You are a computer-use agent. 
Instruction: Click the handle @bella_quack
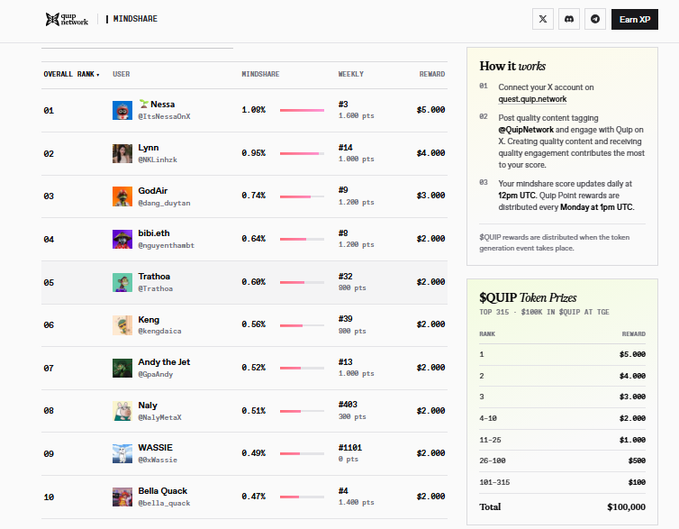pos(164,503)
